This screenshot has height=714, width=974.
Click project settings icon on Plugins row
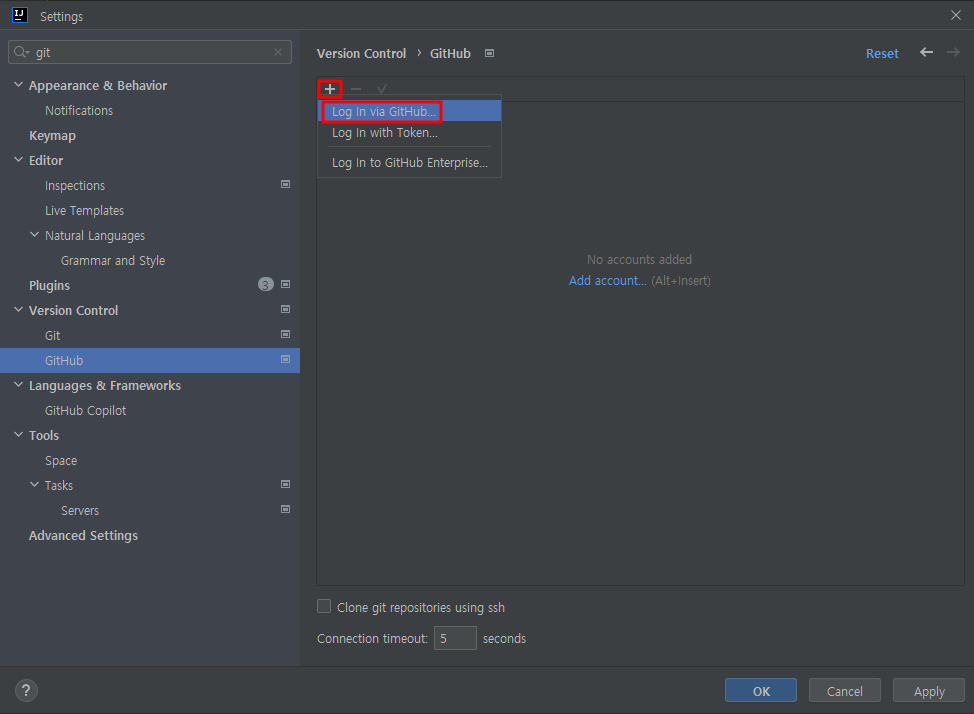286,285
